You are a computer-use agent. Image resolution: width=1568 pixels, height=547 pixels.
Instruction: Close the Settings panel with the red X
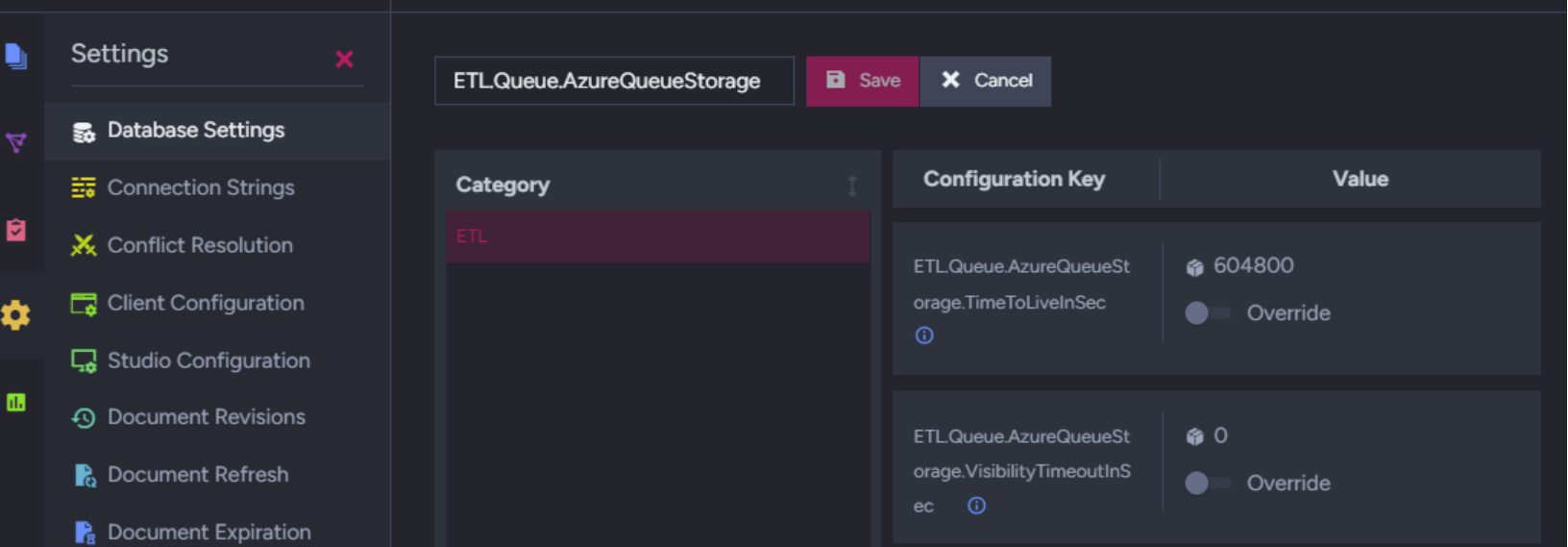tap(344, 60)
